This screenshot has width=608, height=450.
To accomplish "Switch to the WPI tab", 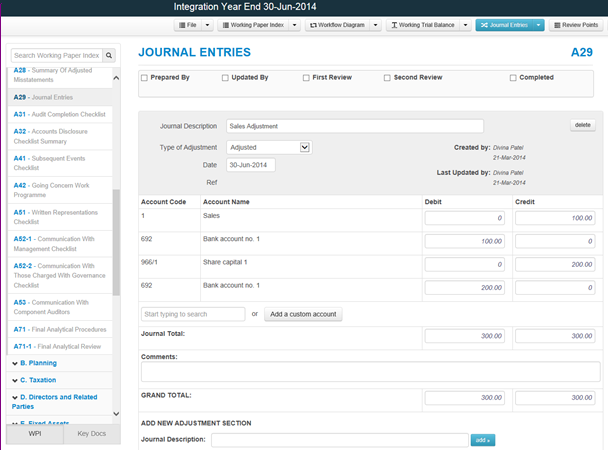I will click(35, 433).
